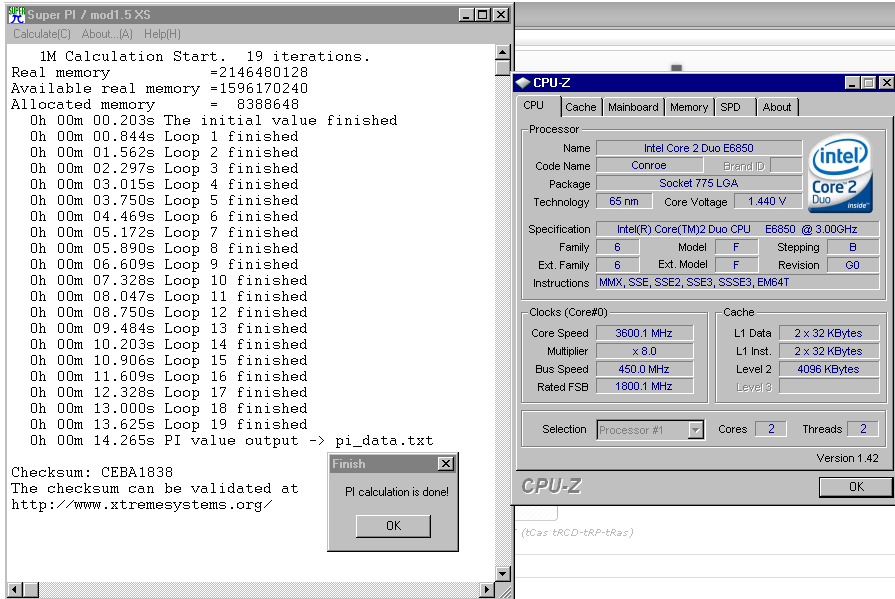This screenshot has height=599, width=895.
Task: Click OK in the Finish dialog
Action: (x=393, y=526)
